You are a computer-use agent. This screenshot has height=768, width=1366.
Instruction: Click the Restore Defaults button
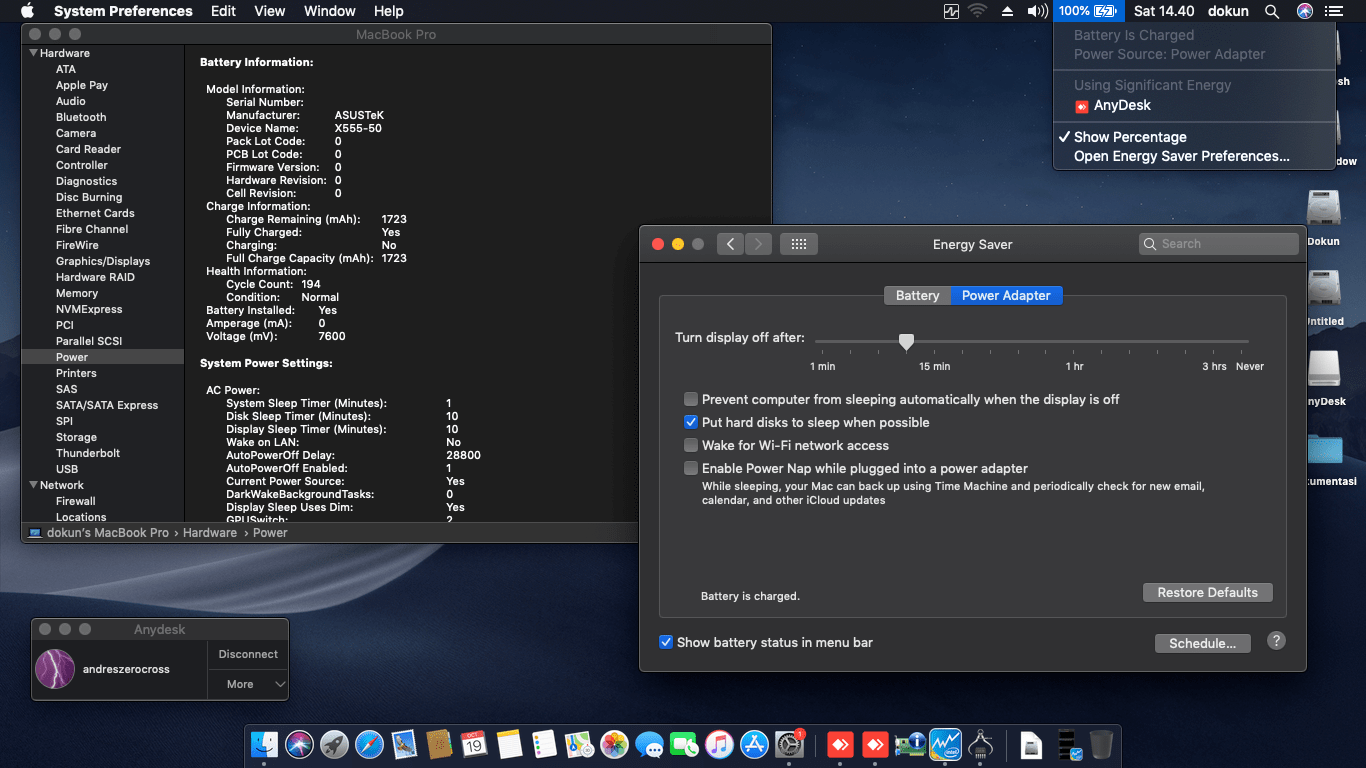point(1208,592)
